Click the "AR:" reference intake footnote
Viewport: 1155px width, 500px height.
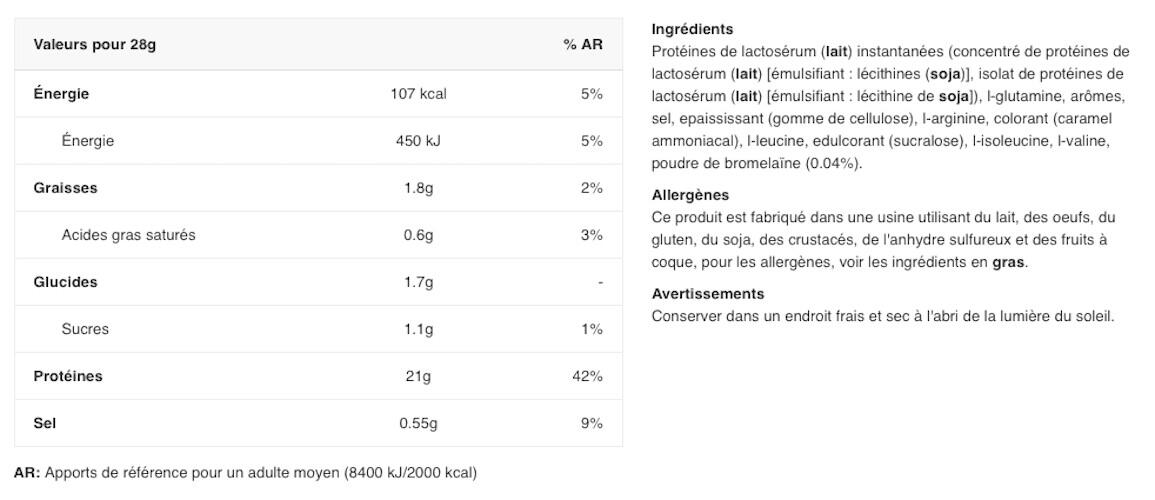[245, 472]
